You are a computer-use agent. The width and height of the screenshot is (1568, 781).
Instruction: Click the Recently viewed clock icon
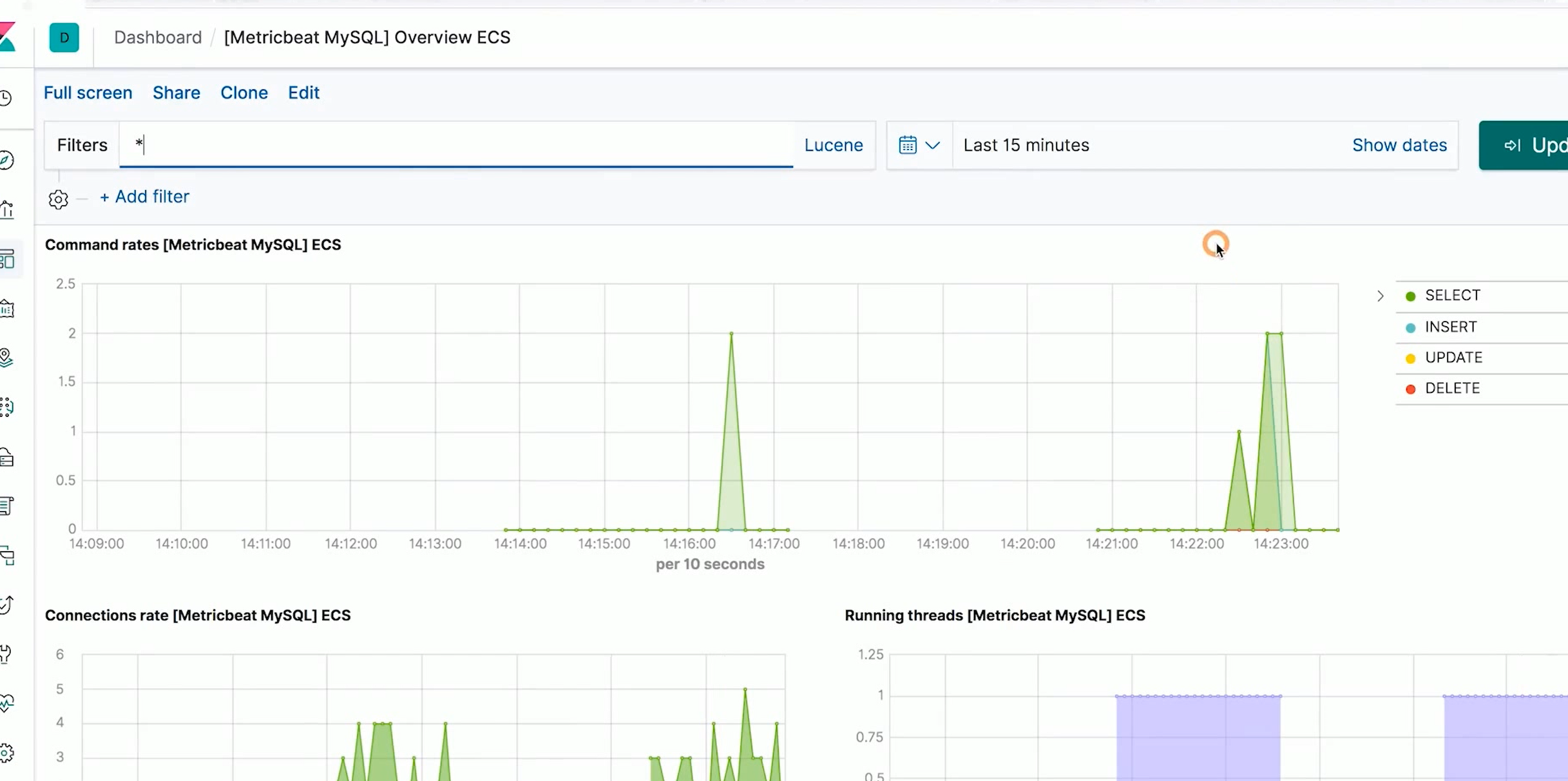[x=8, y=98]
